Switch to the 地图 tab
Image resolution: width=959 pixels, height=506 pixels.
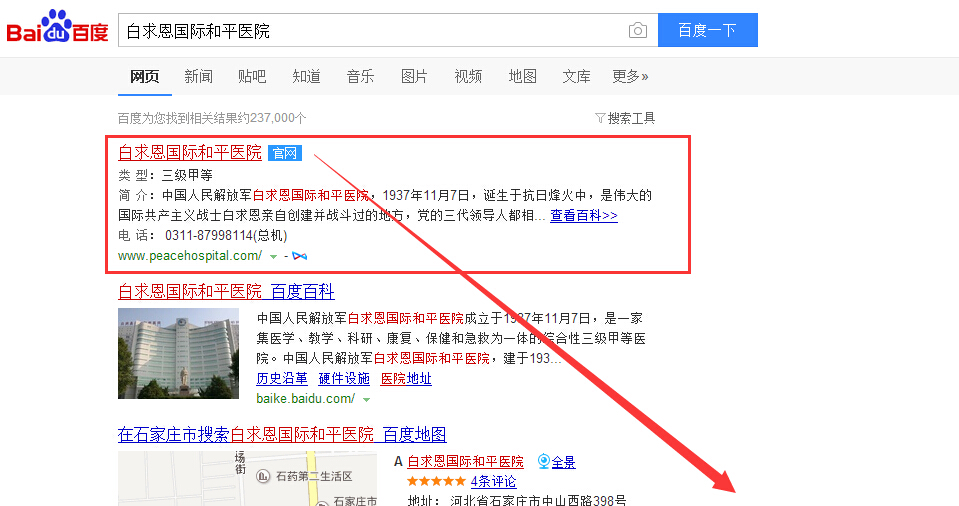pos(522,76)
